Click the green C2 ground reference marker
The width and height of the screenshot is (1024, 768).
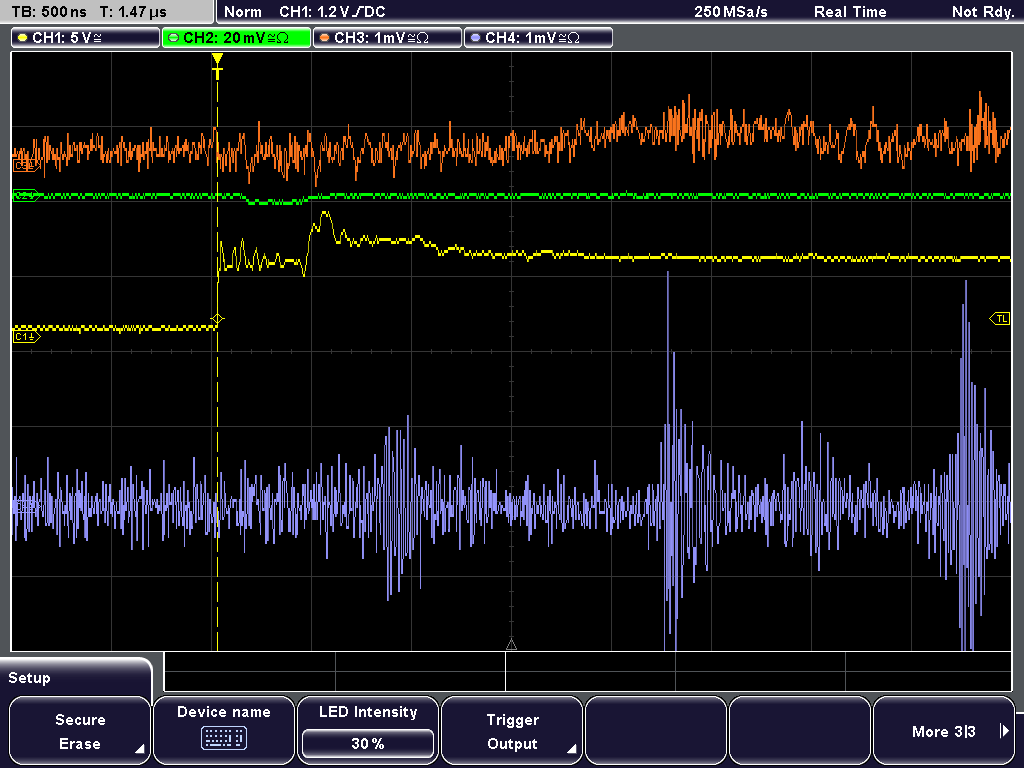coord(26,195)
